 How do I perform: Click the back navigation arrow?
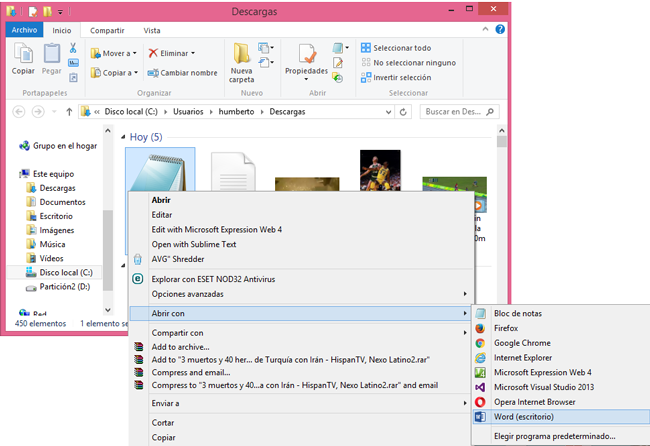[19, 112]
